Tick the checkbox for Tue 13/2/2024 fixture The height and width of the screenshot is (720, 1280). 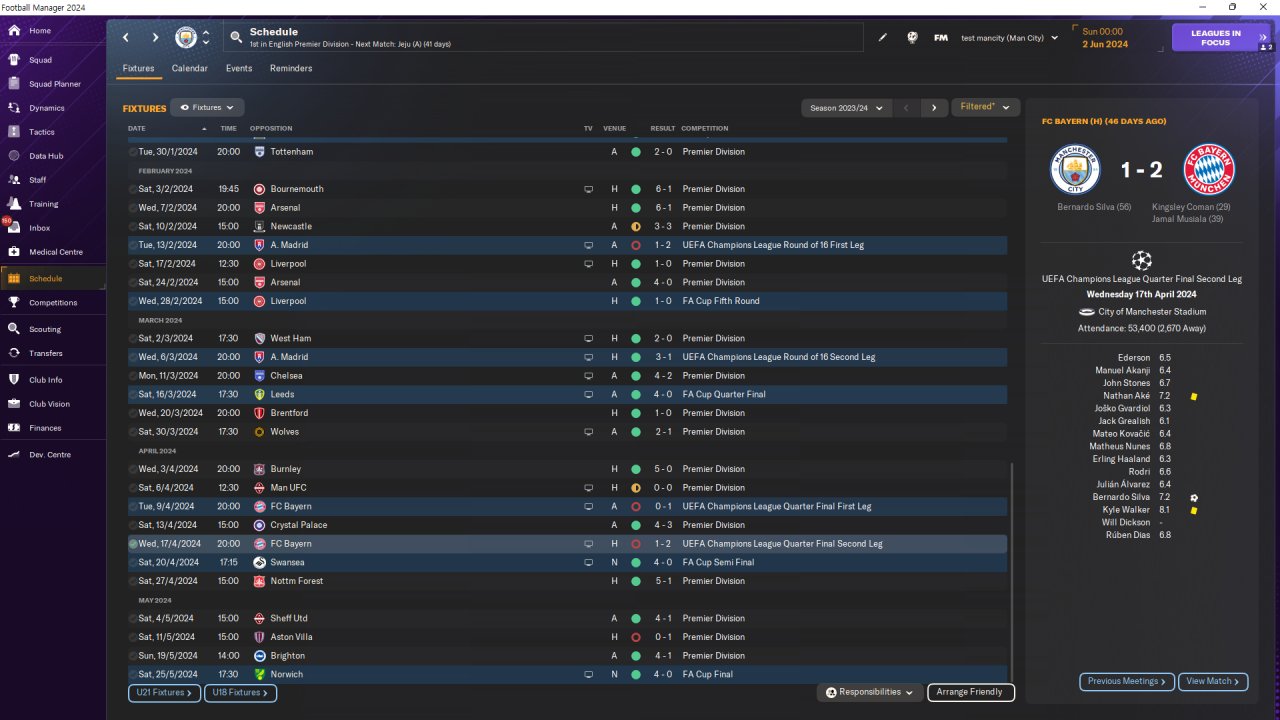[133, 245]
